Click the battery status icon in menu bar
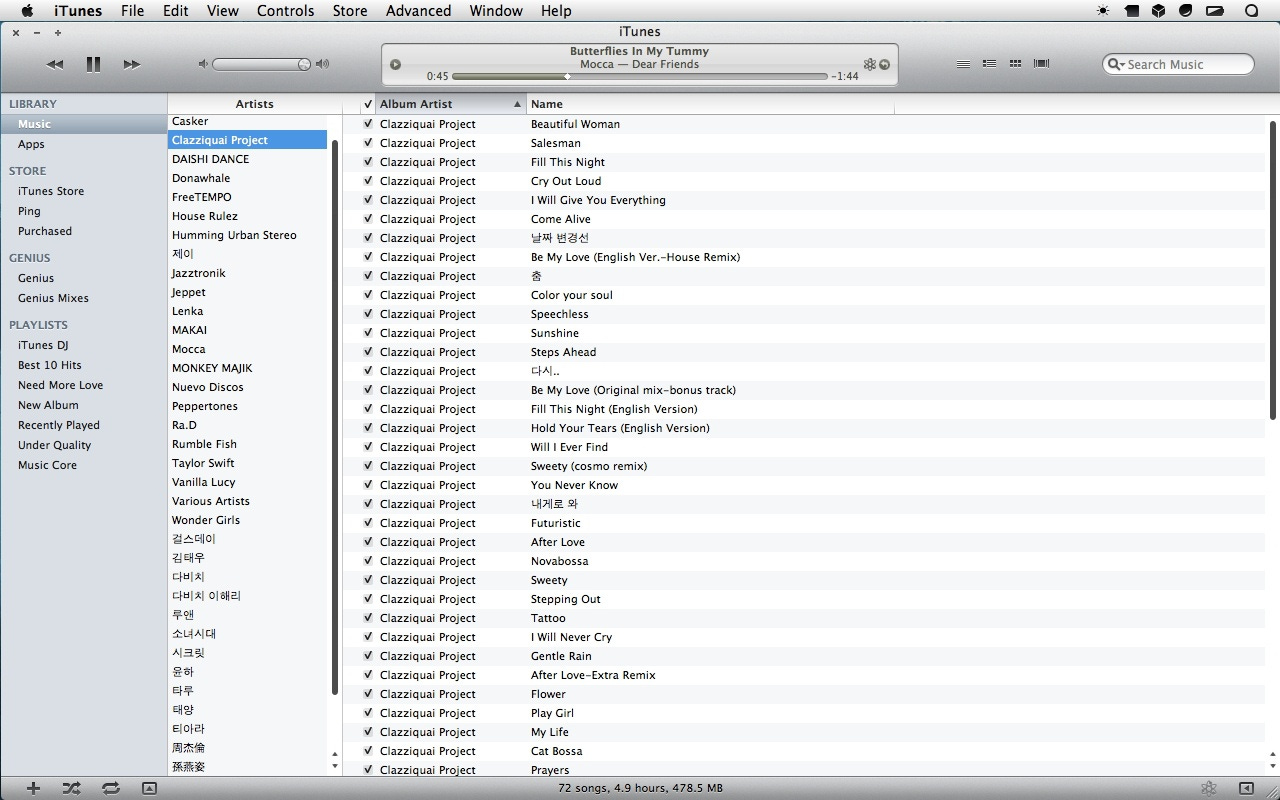The image size is (1280, 800). pyautogui.click(x=1215, y=11)
